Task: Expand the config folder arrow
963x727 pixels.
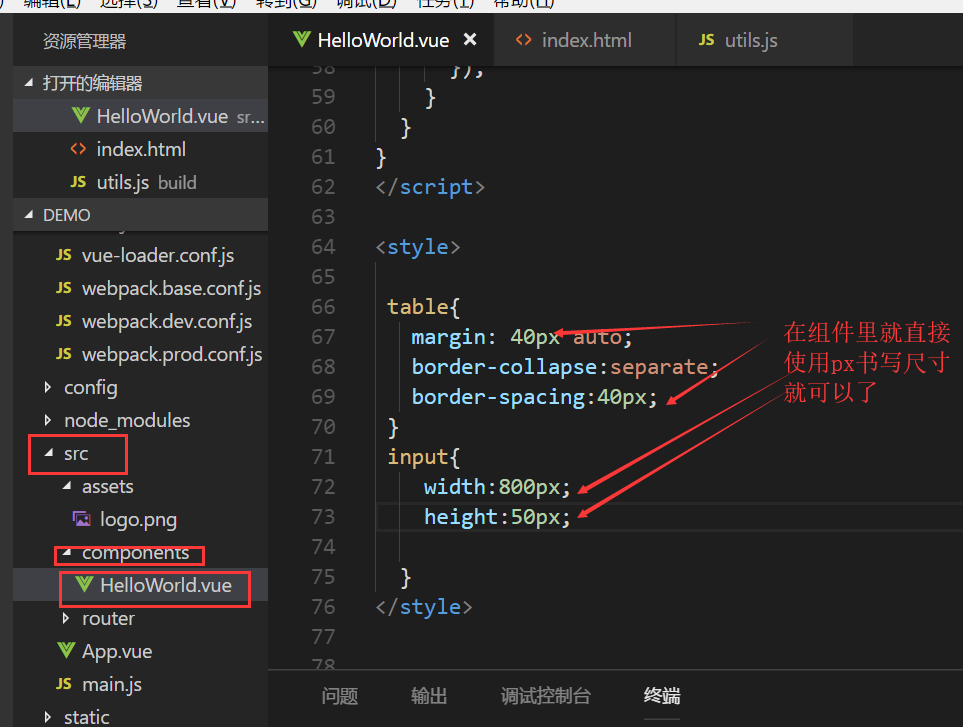Action: pyautogui.click(x=48, y=387)
